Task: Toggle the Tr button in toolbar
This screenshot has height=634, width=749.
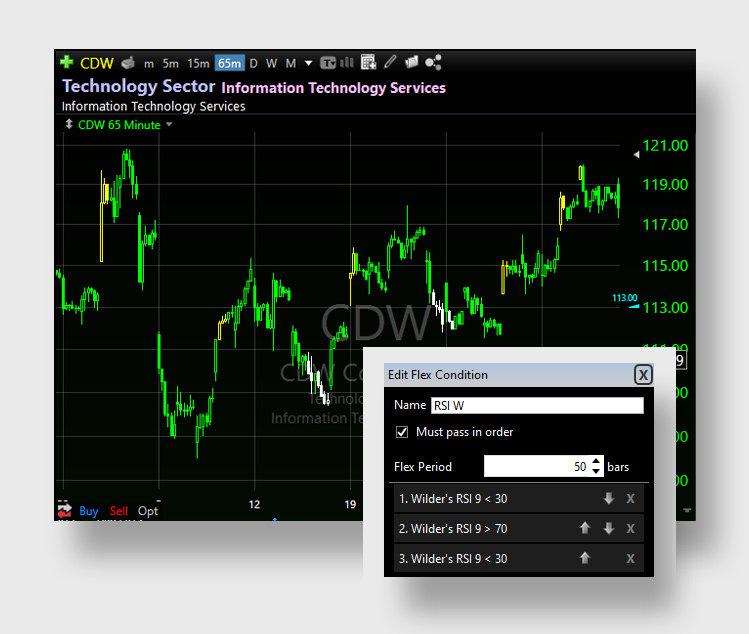Action: (x=328, y=63)
